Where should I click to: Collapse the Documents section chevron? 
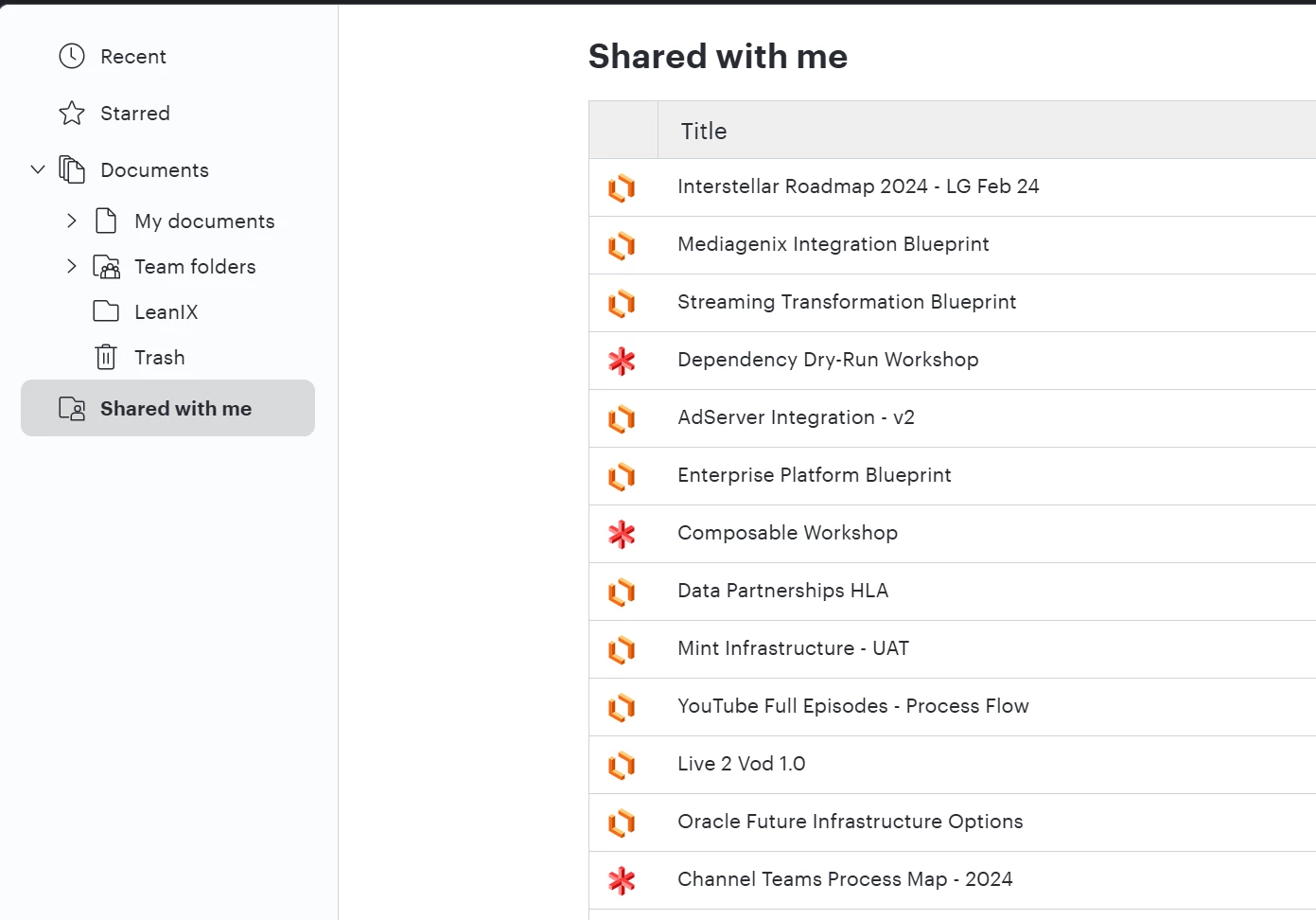coord(38,170)
